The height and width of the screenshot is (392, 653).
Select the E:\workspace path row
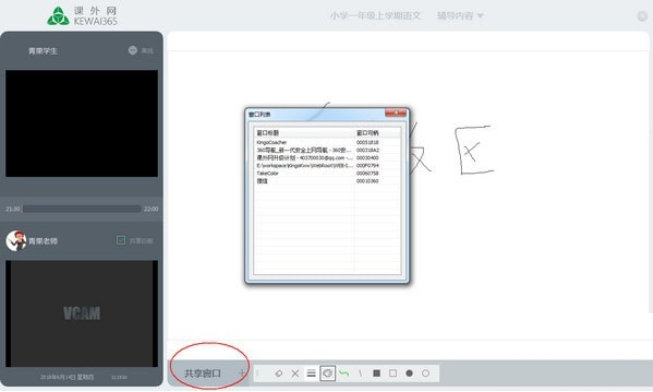327,165
